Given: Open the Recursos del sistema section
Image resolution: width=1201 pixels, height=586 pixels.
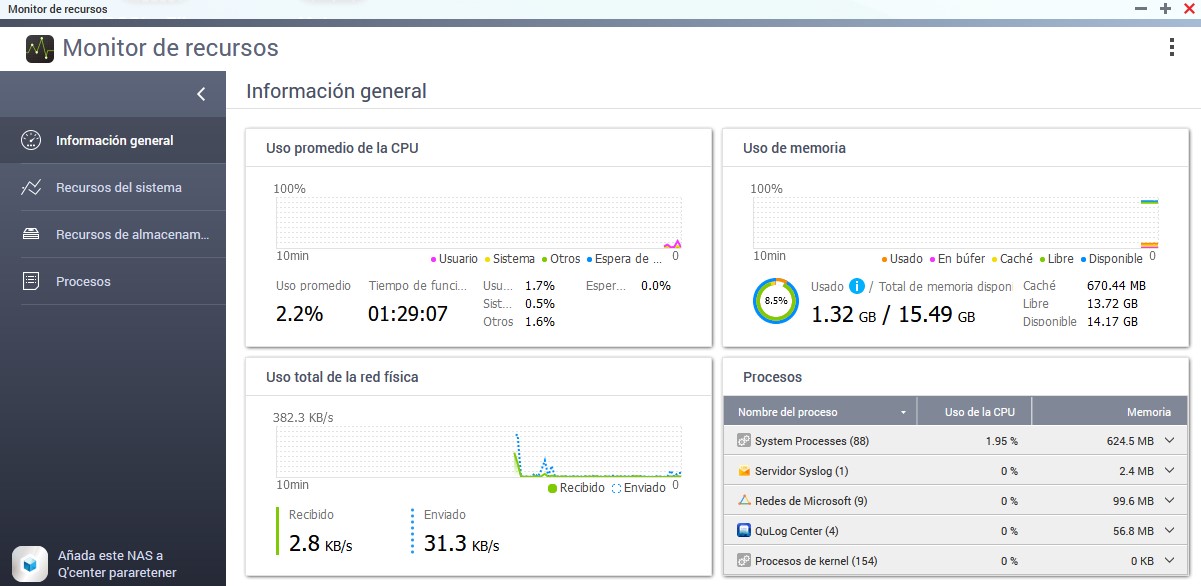Looking at the screenshot, I should point(118,188).
